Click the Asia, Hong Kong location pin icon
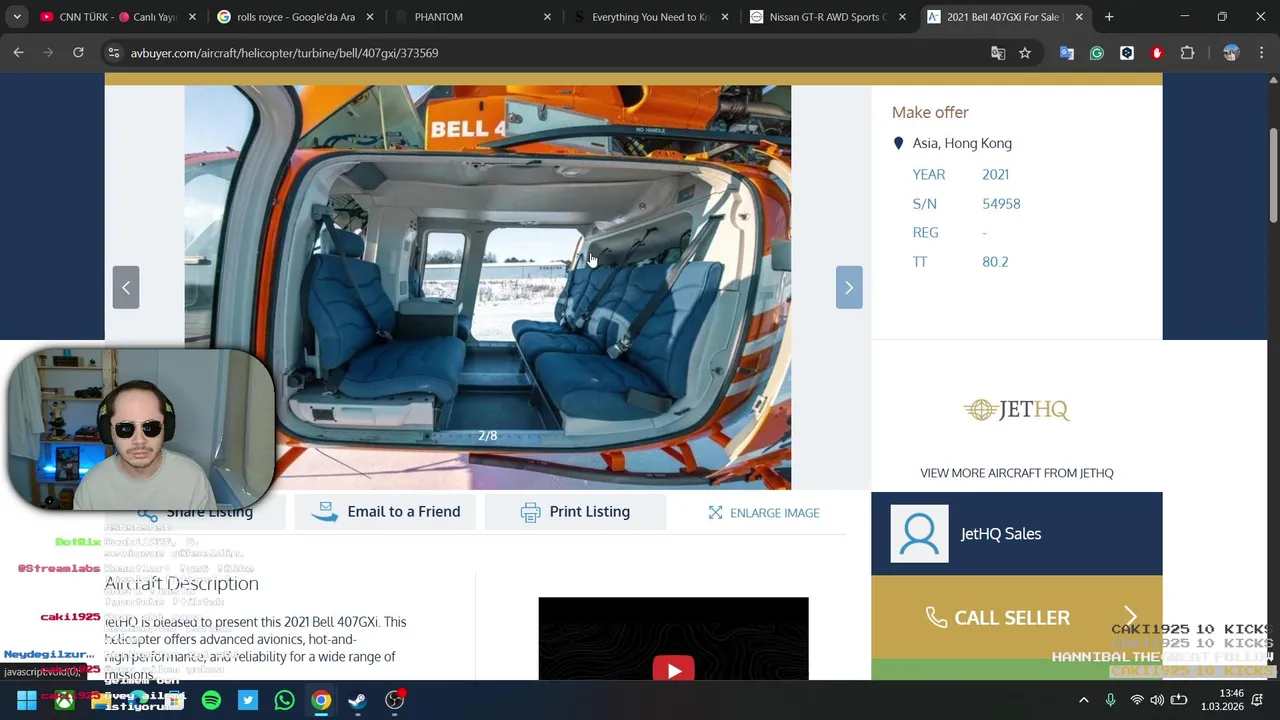Image resolution: width=1280 pixels, height=720 pixels. click(898, 143)
